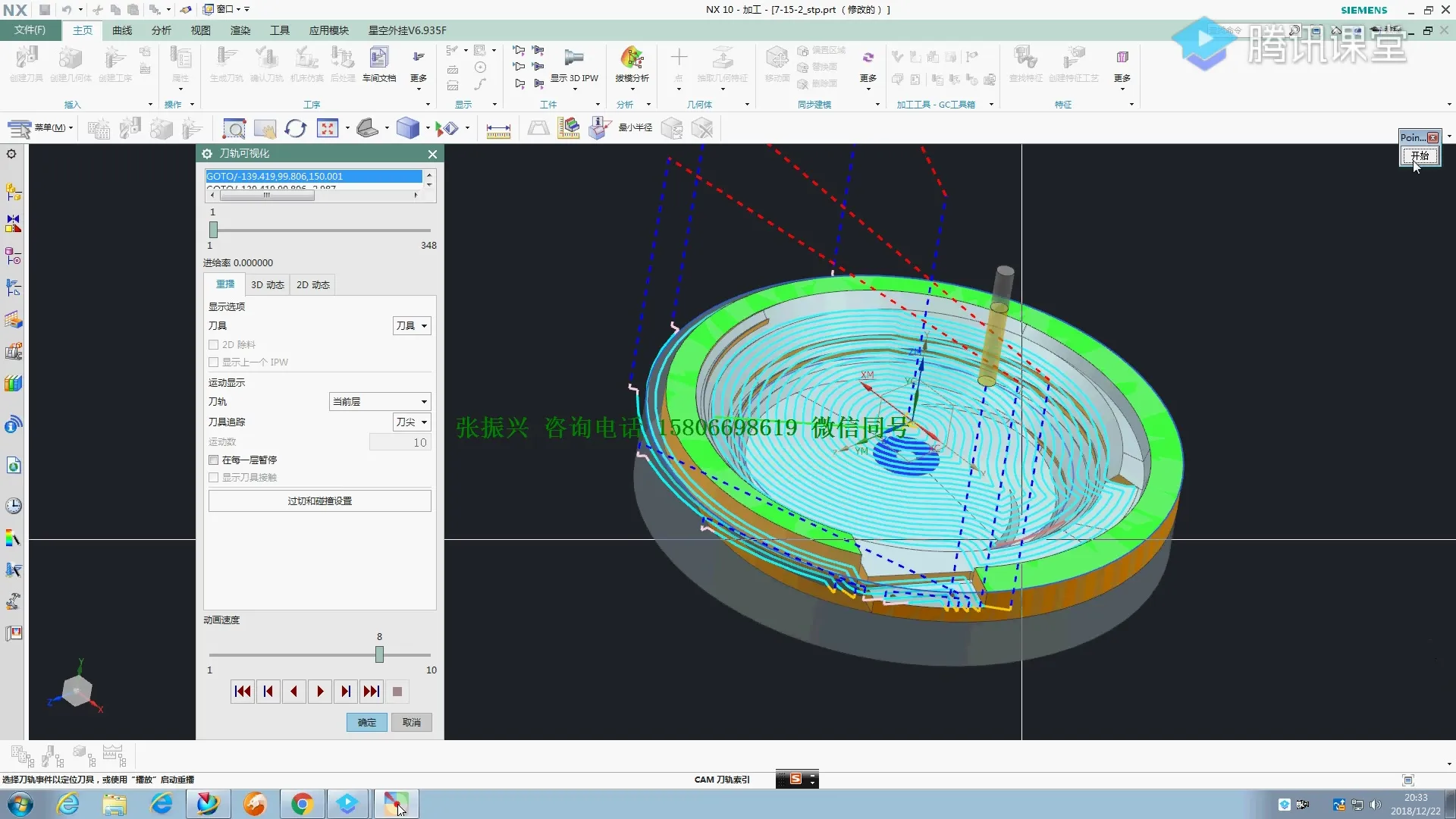Click the fit view icon in toolbar
The height and width of the screenshot is (819, 1456).
point(328,129)
